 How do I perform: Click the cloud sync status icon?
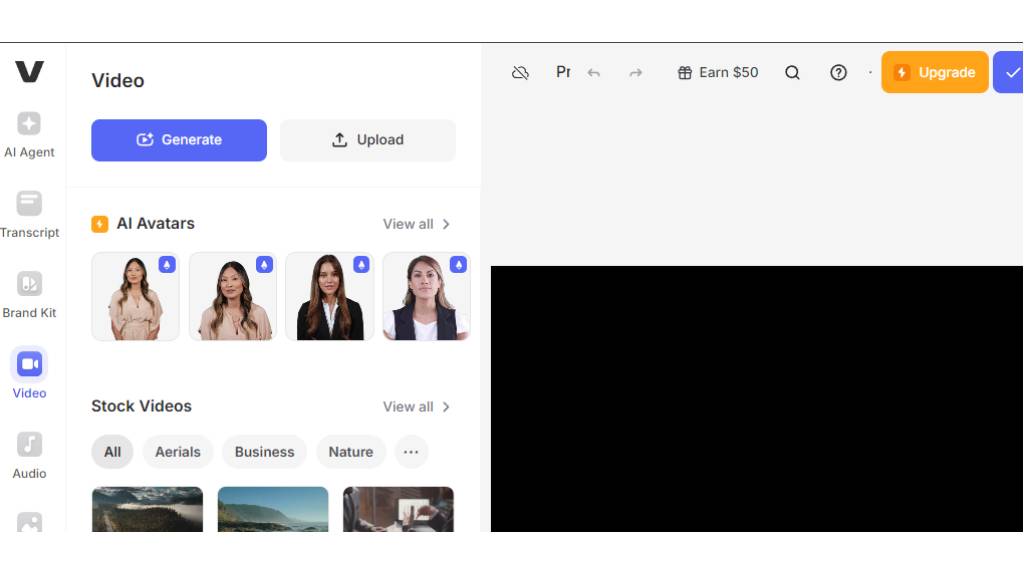[520, 72]
